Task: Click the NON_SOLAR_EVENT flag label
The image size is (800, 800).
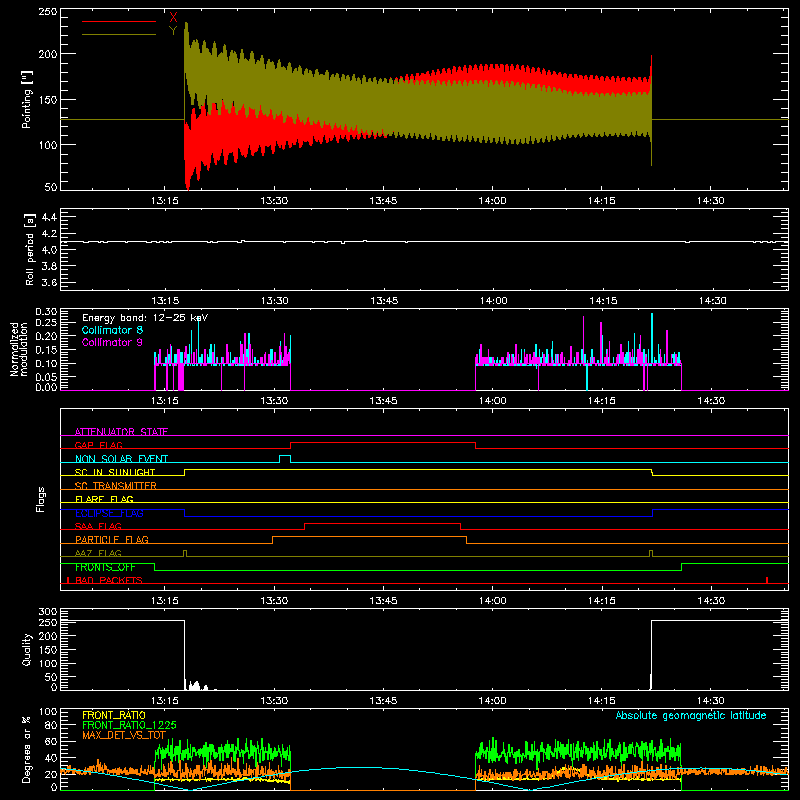Action: tap(121, 459)
